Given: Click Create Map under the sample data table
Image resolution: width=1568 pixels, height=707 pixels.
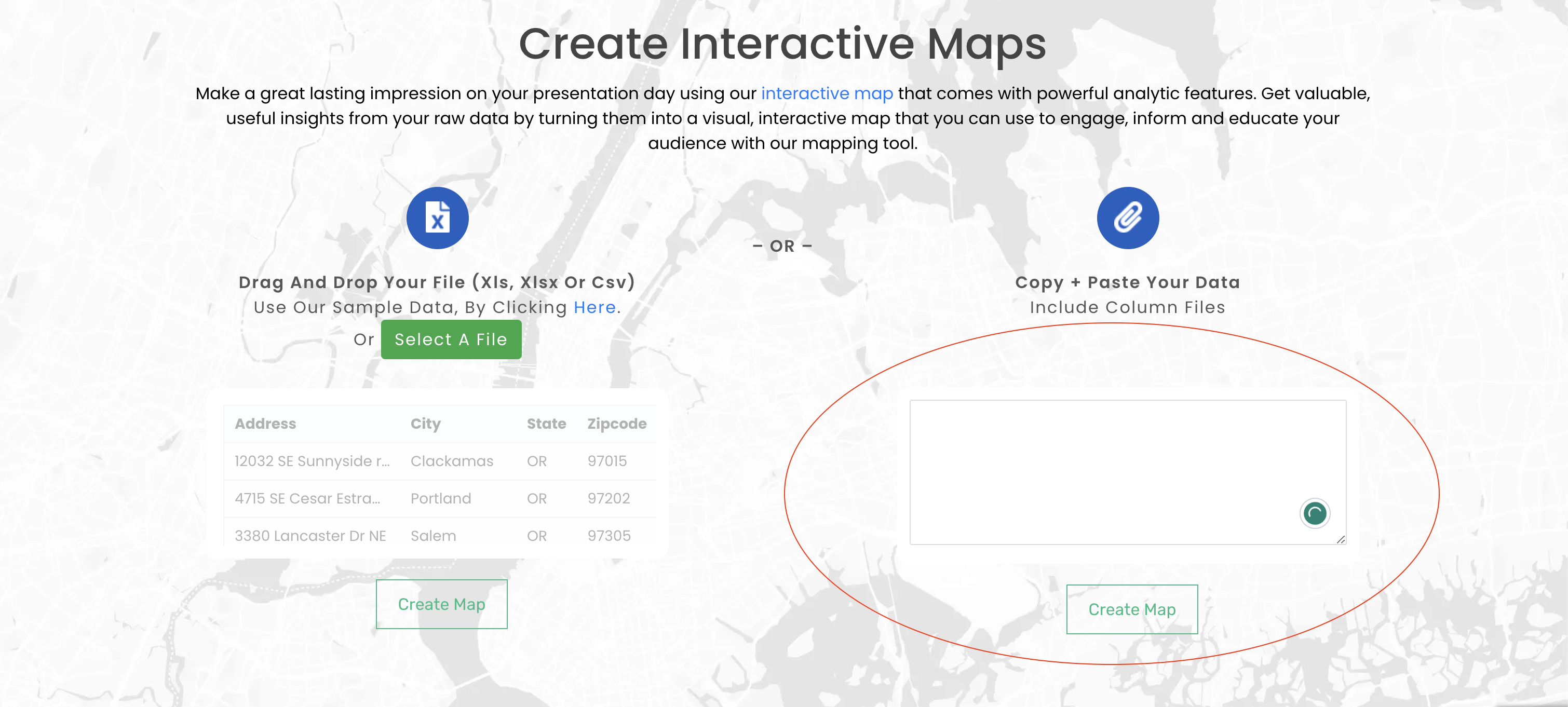Looking at the screenshot, I should click(x=441, y=604).
